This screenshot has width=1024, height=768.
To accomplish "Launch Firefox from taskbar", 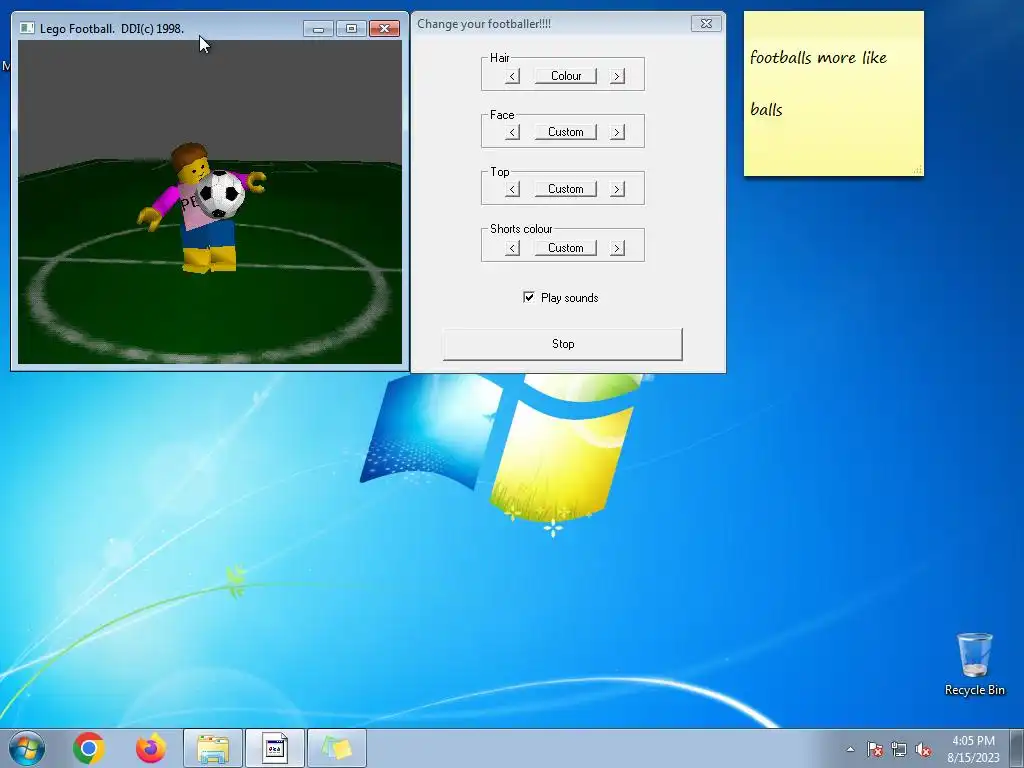I will pyautogui.click(x=151, y=748).
